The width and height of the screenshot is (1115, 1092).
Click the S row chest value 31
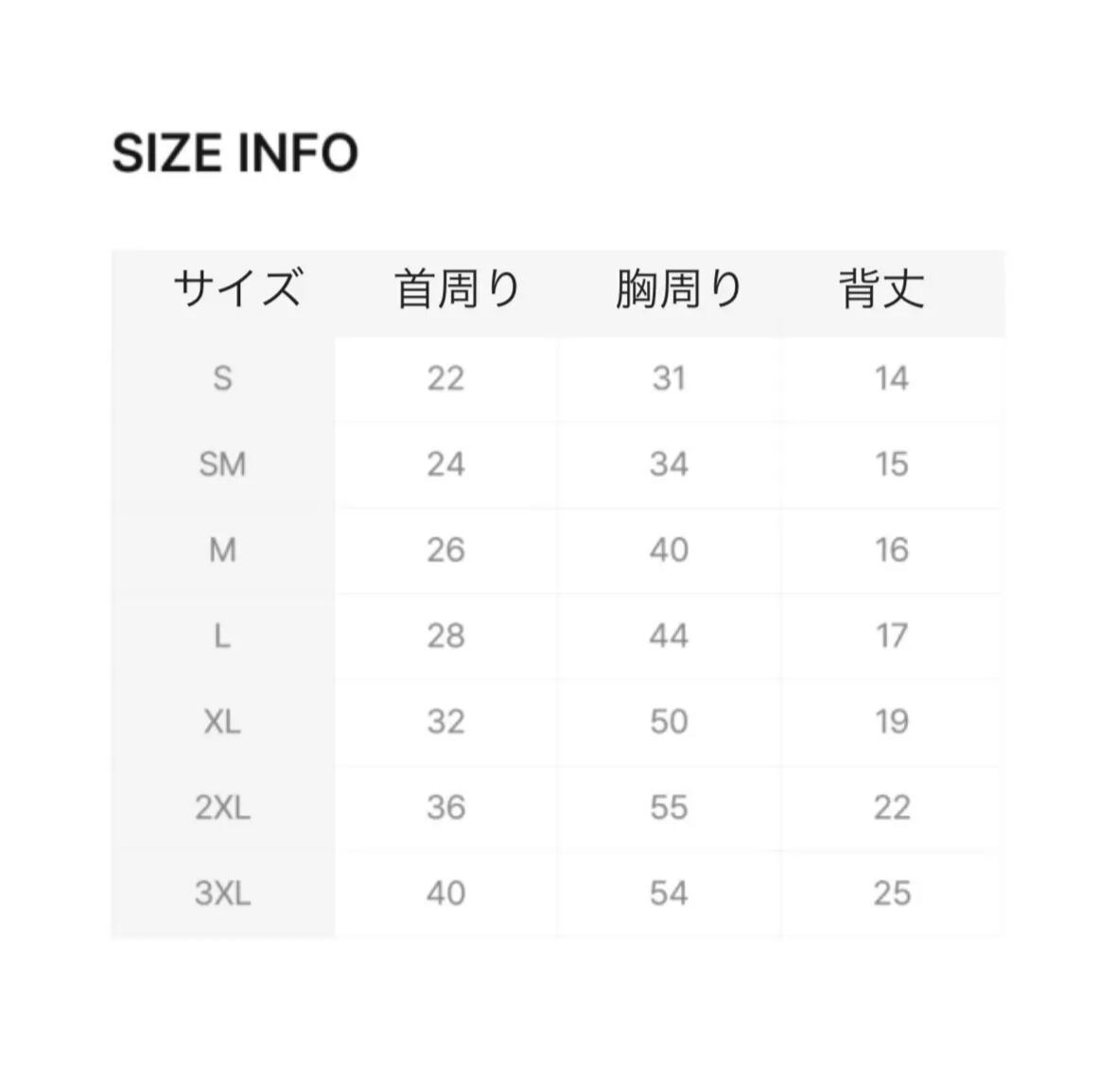click(x=669, y=379)
